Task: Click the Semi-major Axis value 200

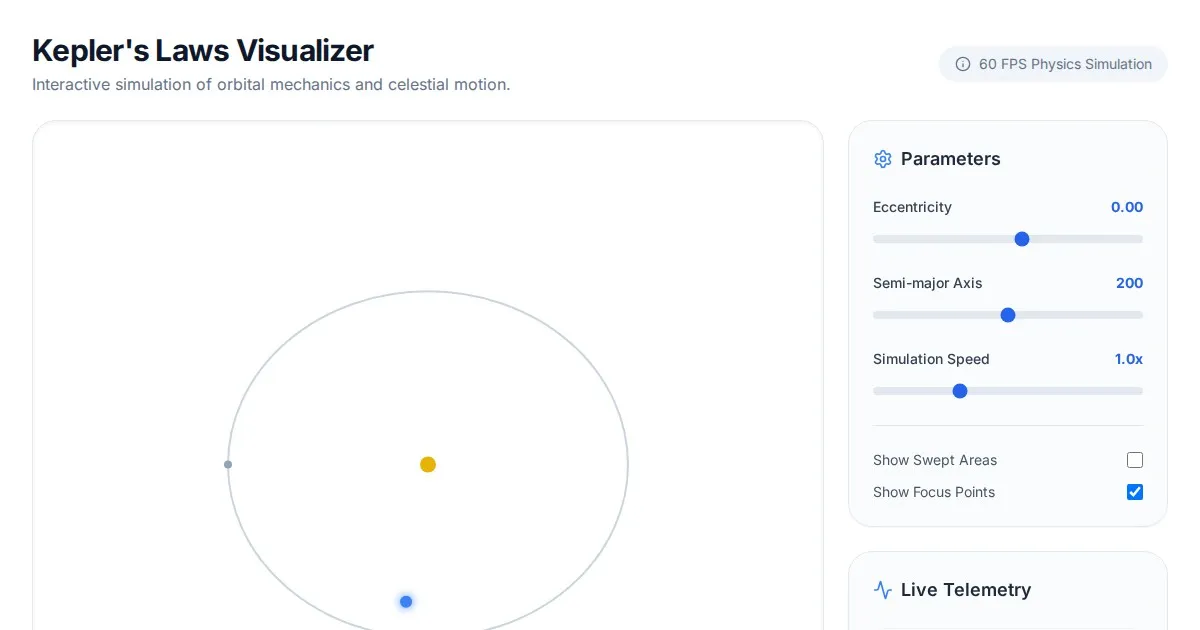Action: (x=1129, y=283)
